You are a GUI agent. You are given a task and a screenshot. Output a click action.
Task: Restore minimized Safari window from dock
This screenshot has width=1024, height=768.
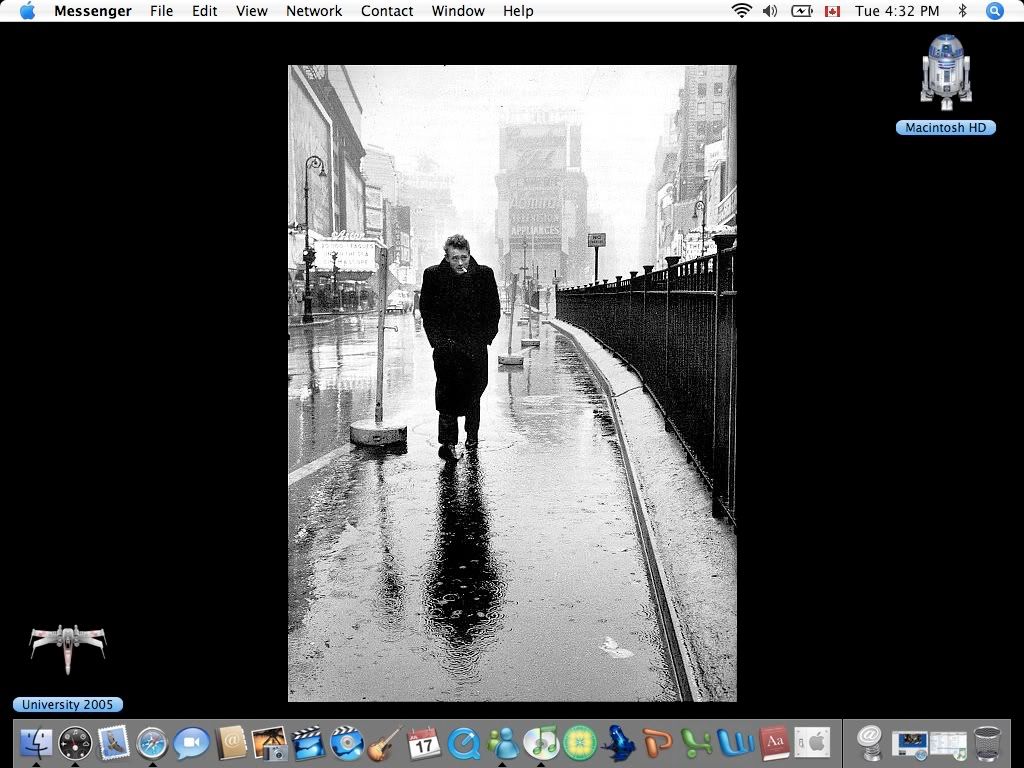click(910, 744)
